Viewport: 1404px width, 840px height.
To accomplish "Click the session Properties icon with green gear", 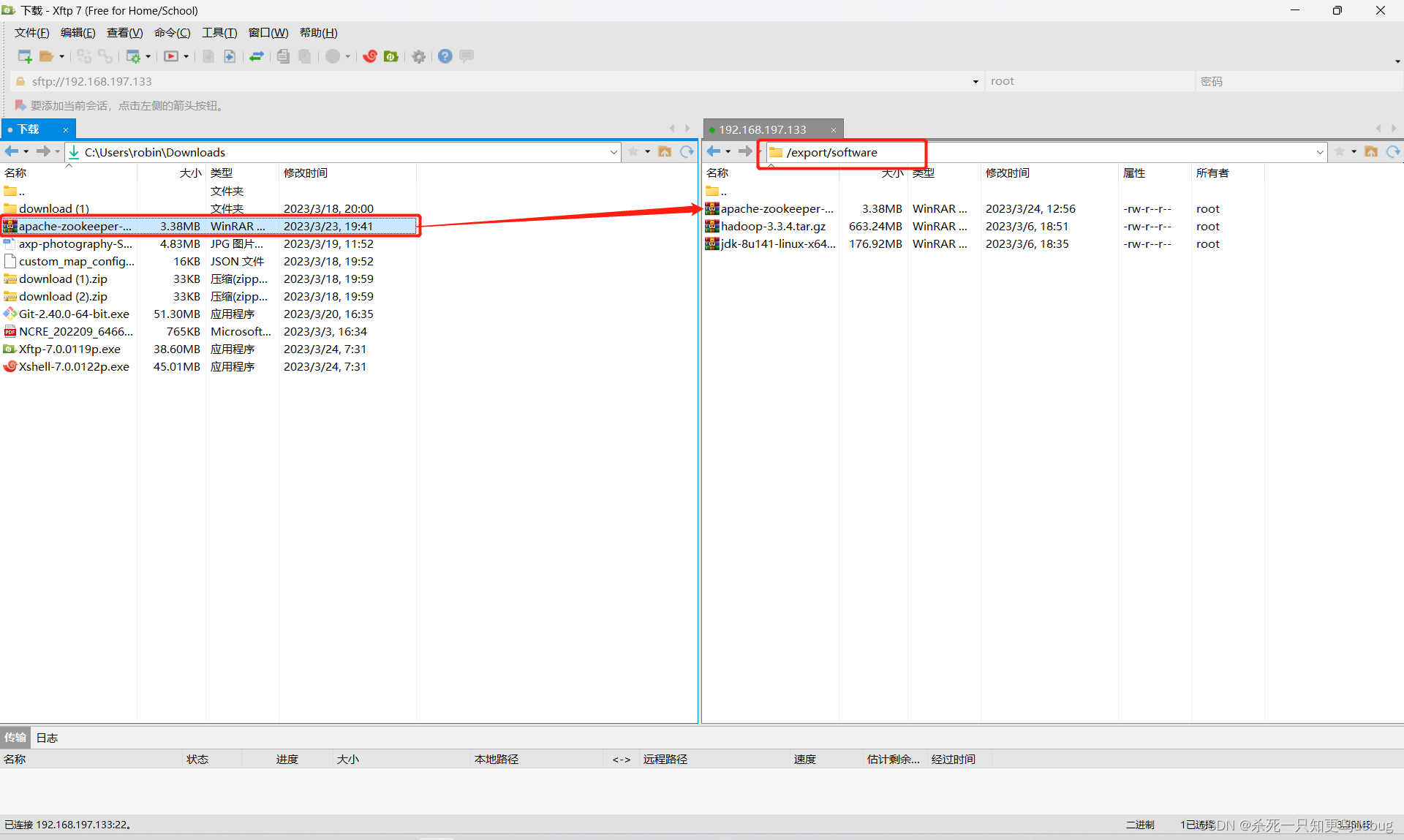I will pos(133,56).
